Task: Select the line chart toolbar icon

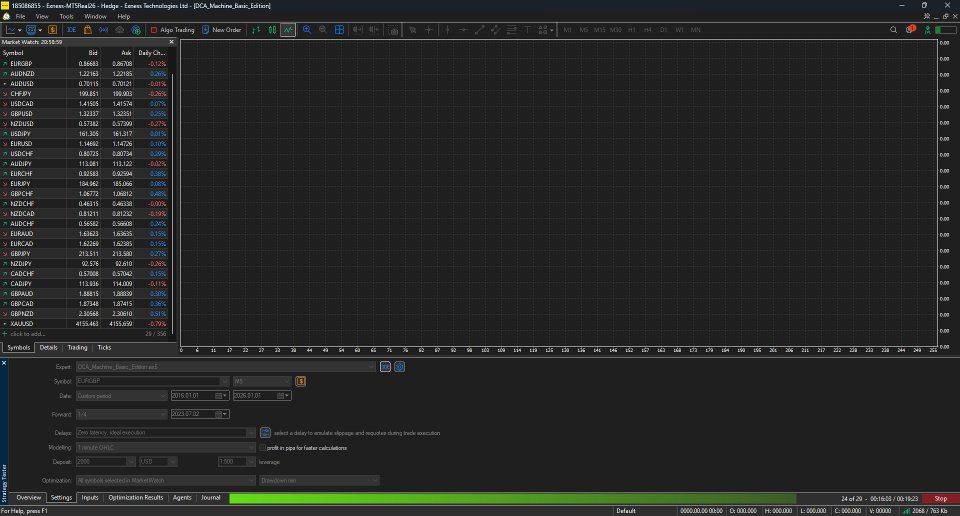Action: point(288,29)
